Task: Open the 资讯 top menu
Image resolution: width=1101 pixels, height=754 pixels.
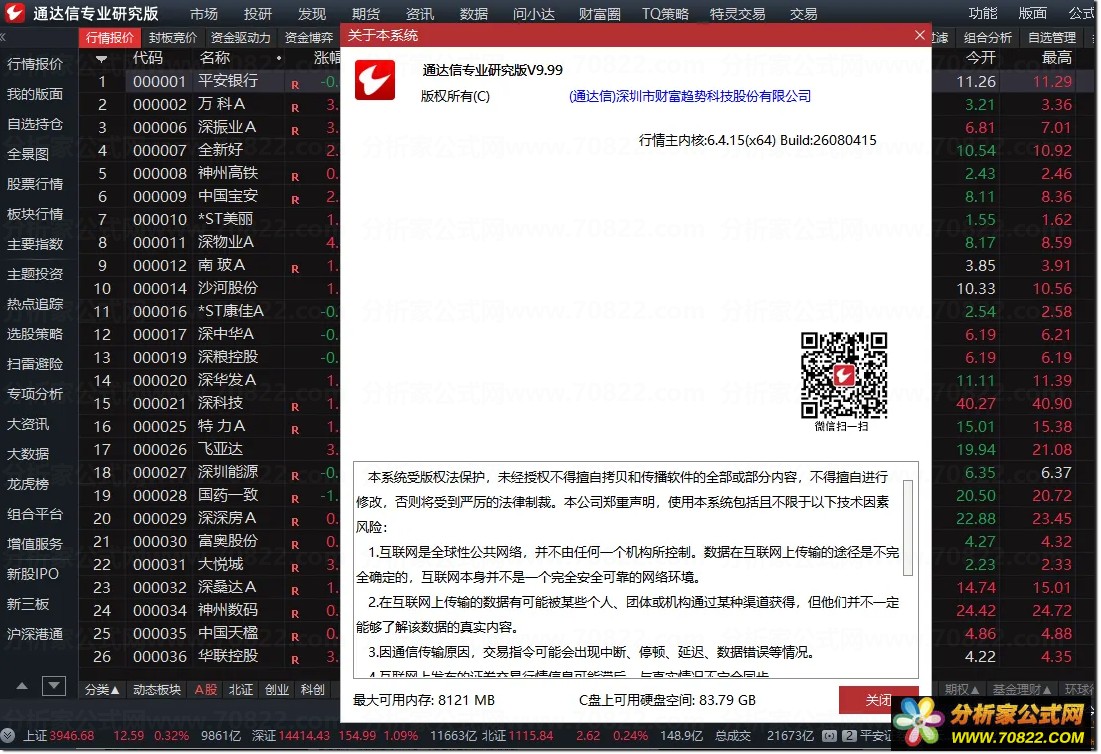Action: pyautogui.click(x=420, y=13)
